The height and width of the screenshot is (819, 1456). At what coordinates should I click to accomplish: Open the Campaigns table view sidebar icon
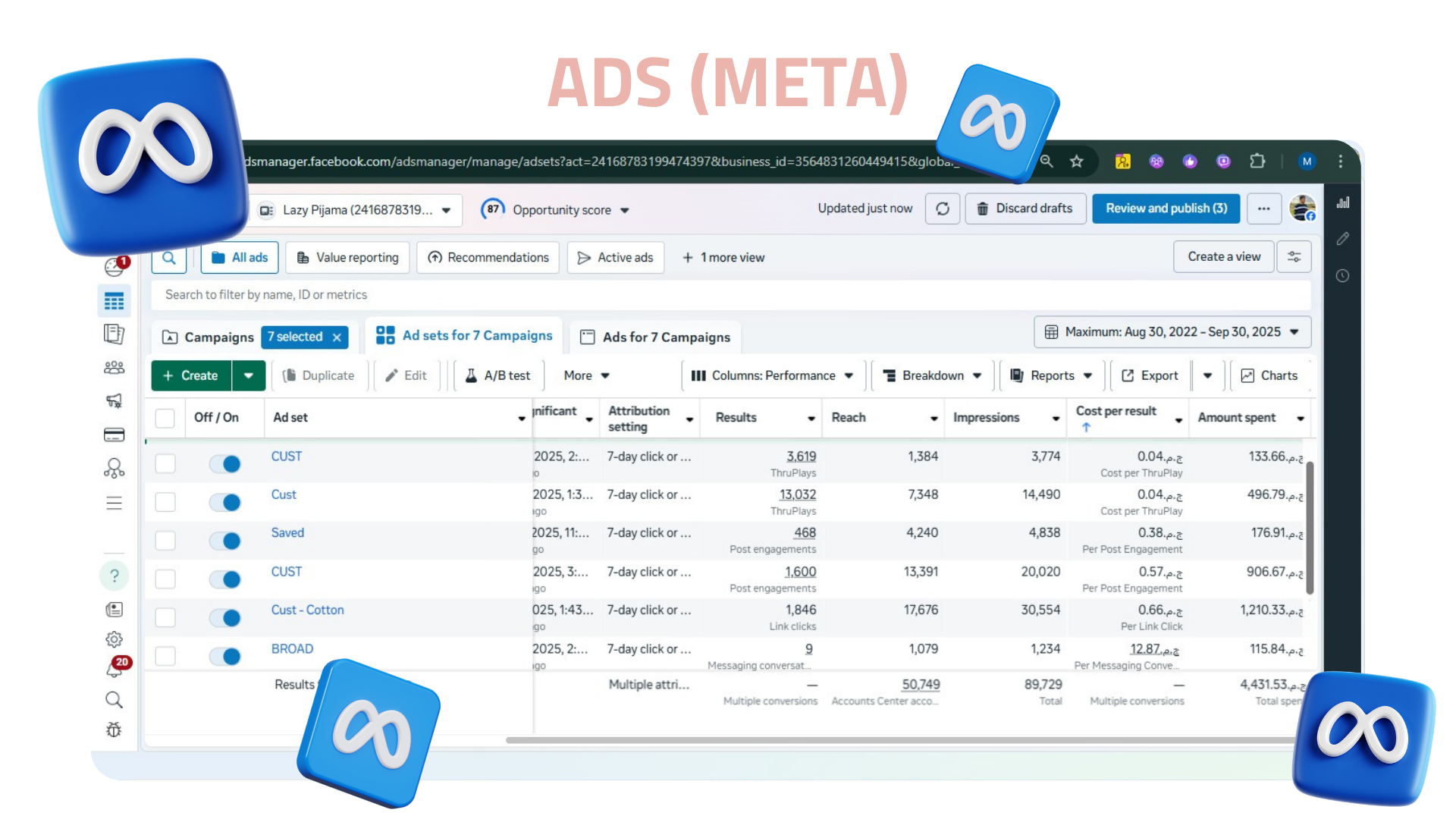click(x=114, y=301)
